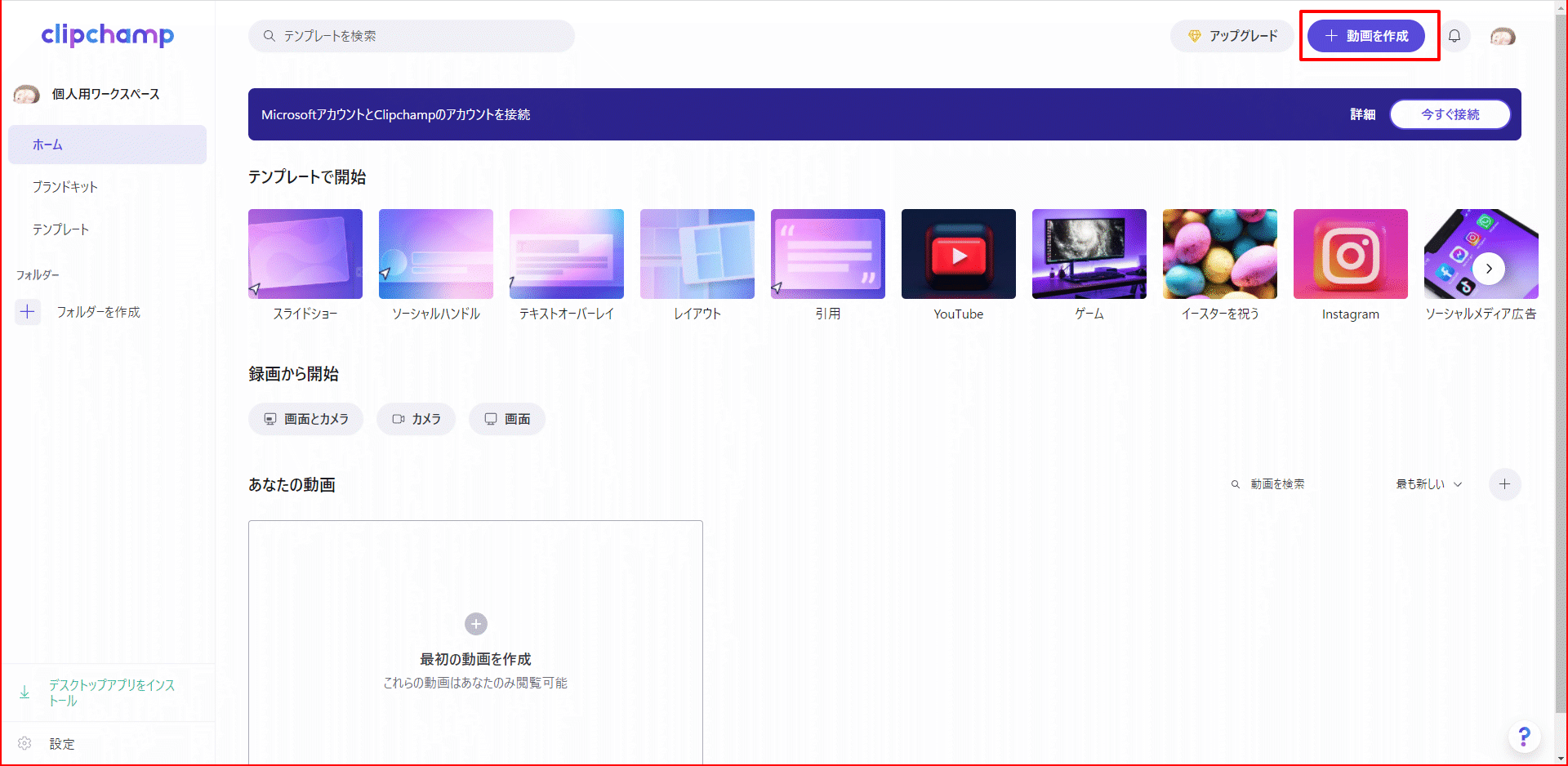Click the help question mark icon

(1524, 737)
